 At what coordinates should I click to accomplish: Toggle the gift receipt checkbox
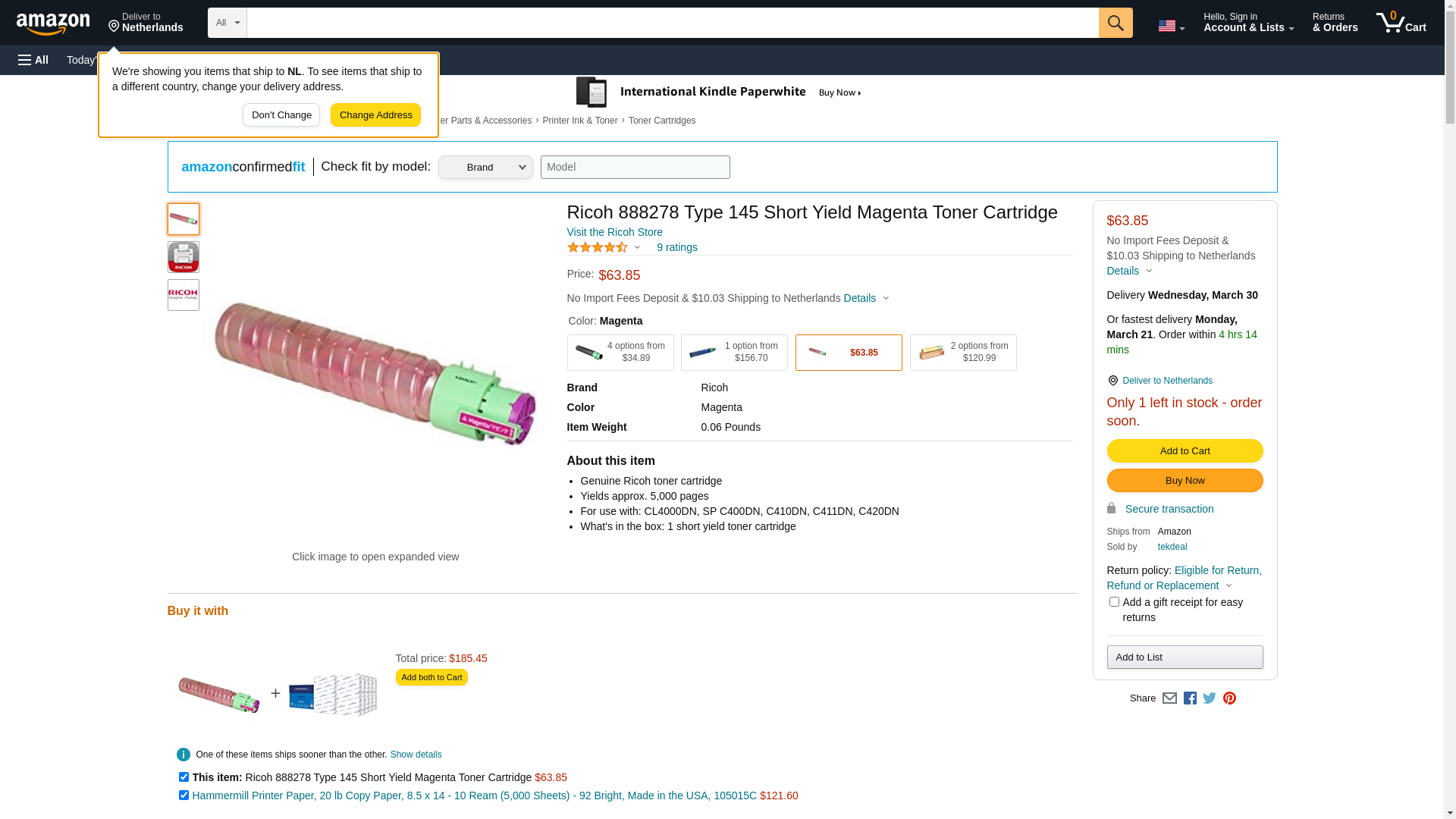tap(1114, 602)
